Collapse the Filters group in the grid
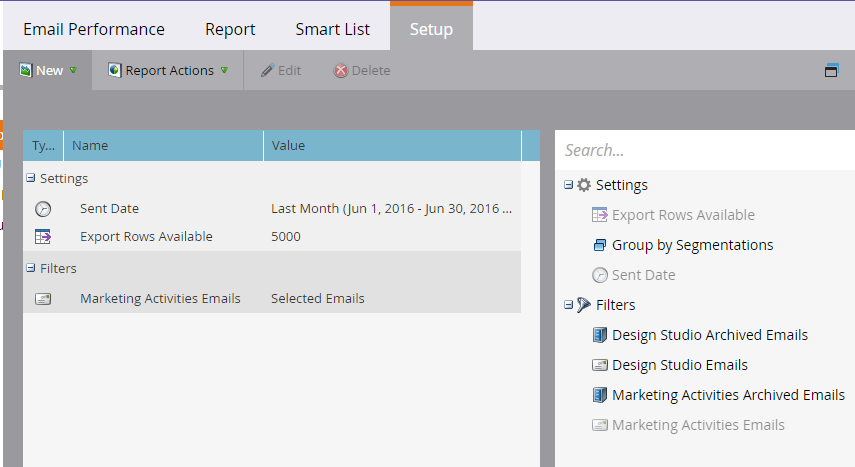 [x=31, y=268]
